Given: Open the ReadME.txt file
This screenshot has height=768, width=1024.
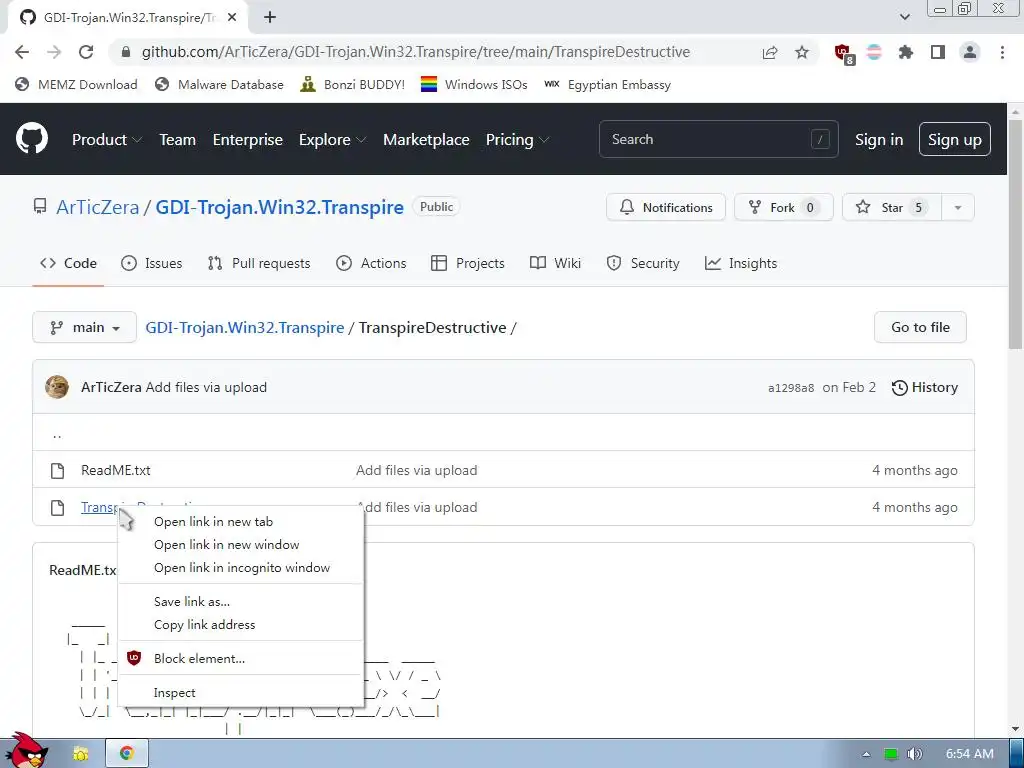Looking at the screenshot, I should click(x=116, y=470).
